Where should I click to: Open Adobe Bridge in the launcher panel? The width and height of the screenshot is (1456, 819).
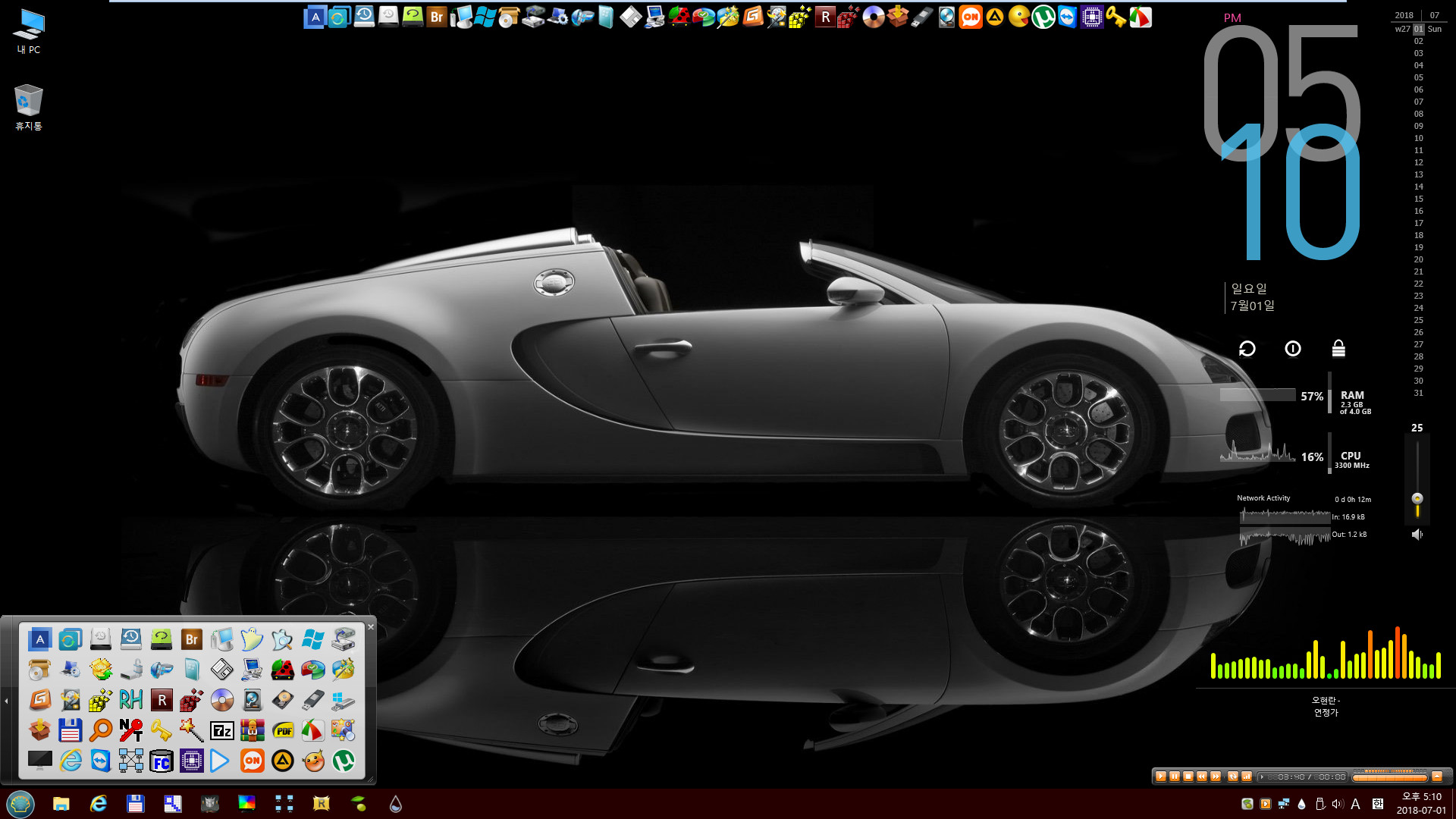click(192, 639)
